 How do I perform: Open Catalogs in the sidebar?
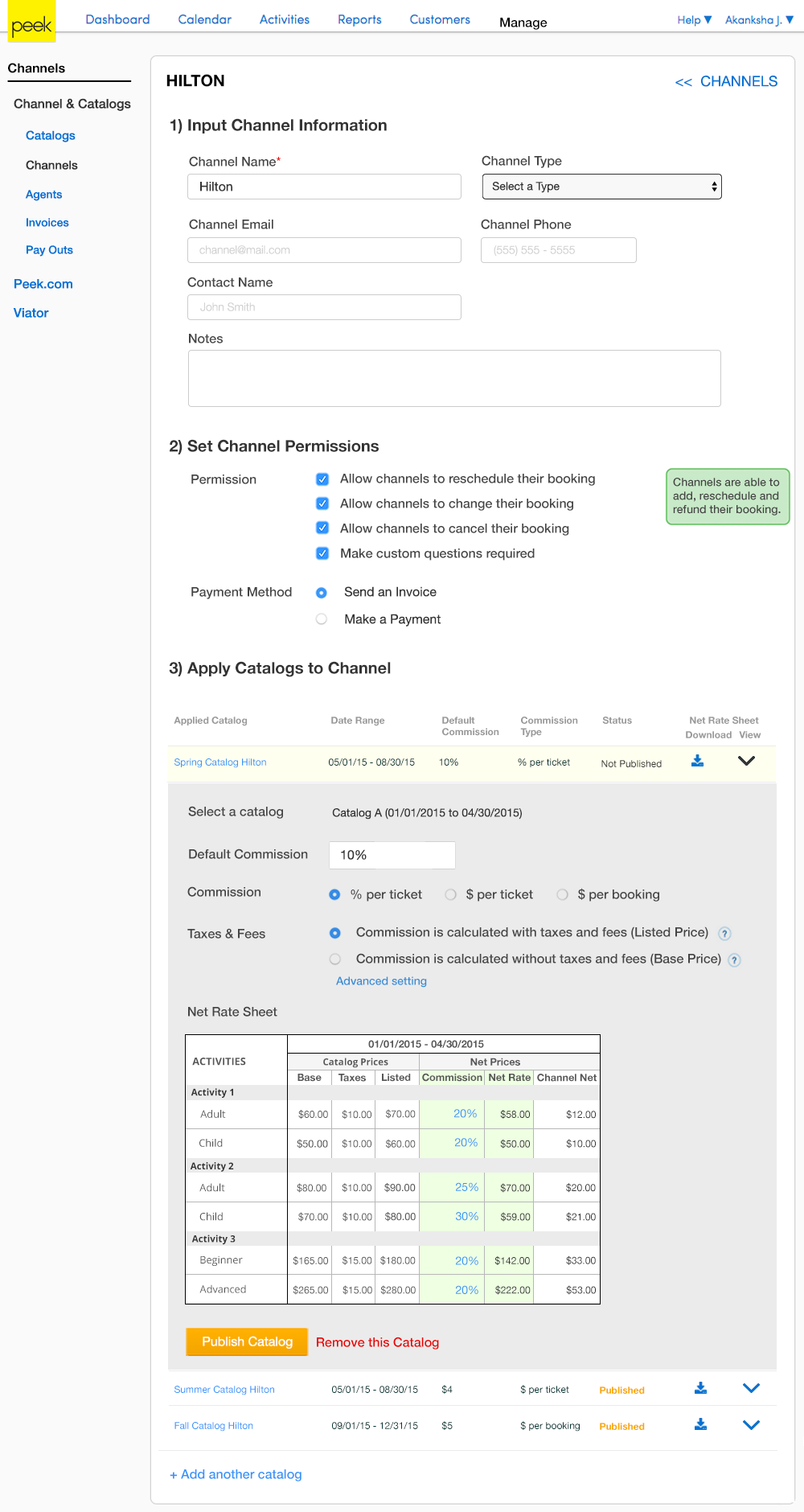[x=51, y=135]
